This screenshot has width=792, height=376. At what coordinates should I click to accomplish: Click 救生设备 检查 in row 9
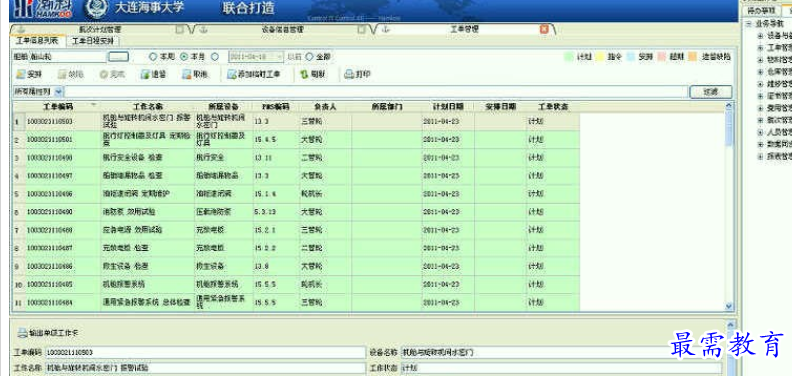pos(126,266)
